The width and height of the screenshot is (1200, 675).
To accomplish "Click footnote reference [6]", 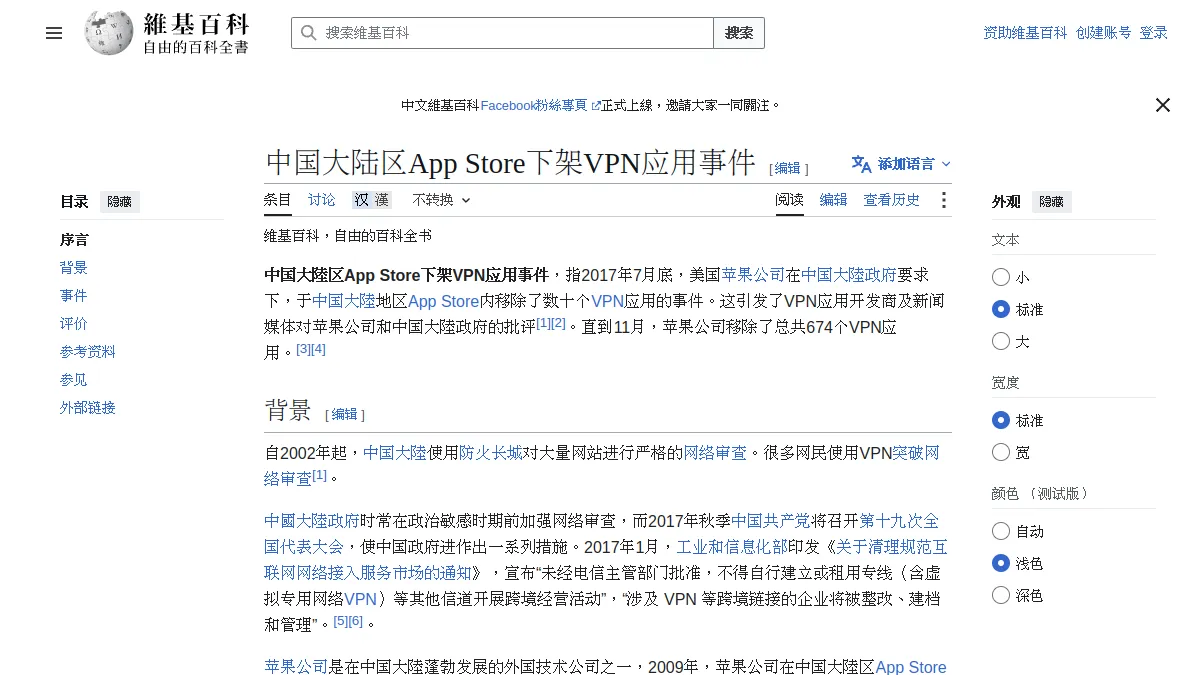I will [355, 621].
